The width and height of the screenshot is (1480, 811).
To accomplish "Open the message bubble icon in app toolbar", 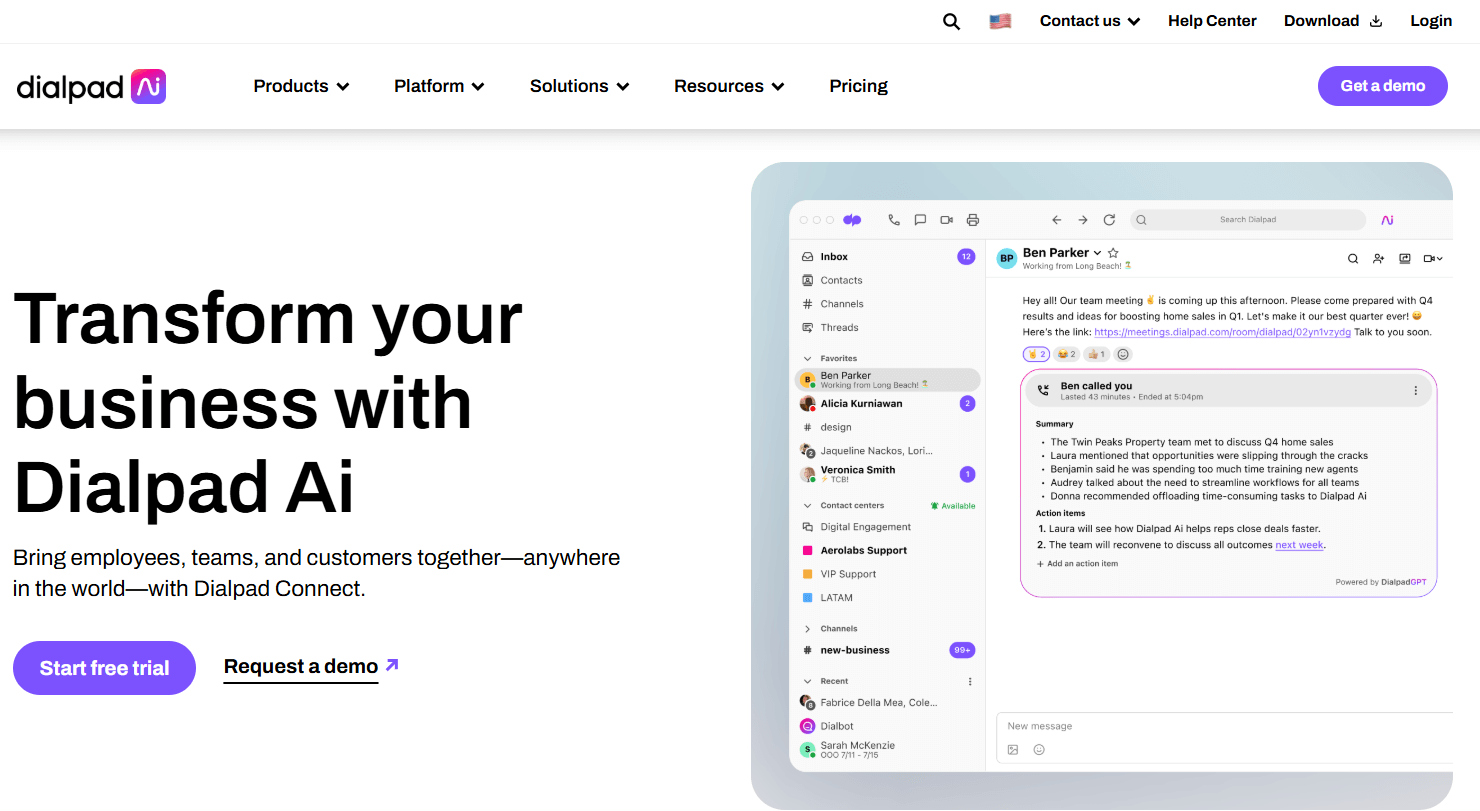I will tap(920, 220).
